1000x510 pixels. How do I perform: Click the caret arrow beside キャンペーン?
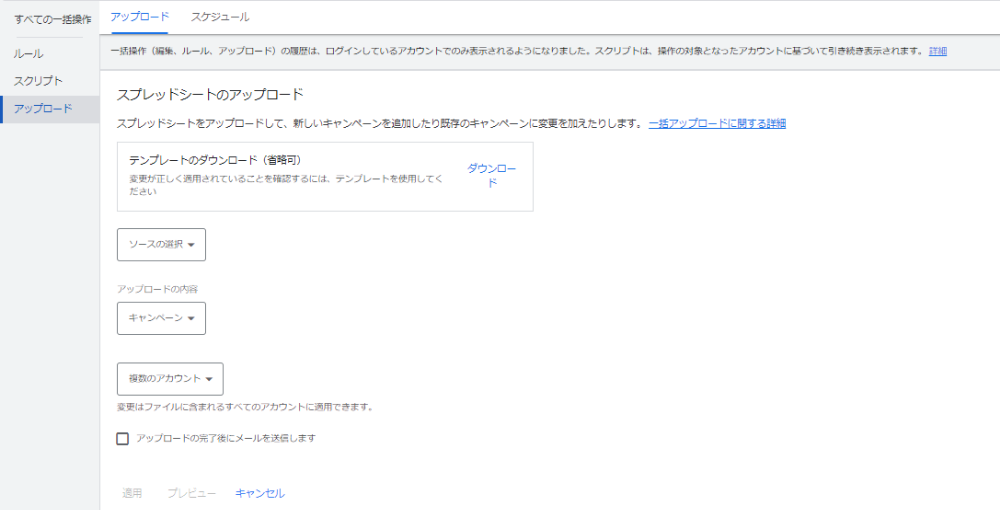[191, 319]
